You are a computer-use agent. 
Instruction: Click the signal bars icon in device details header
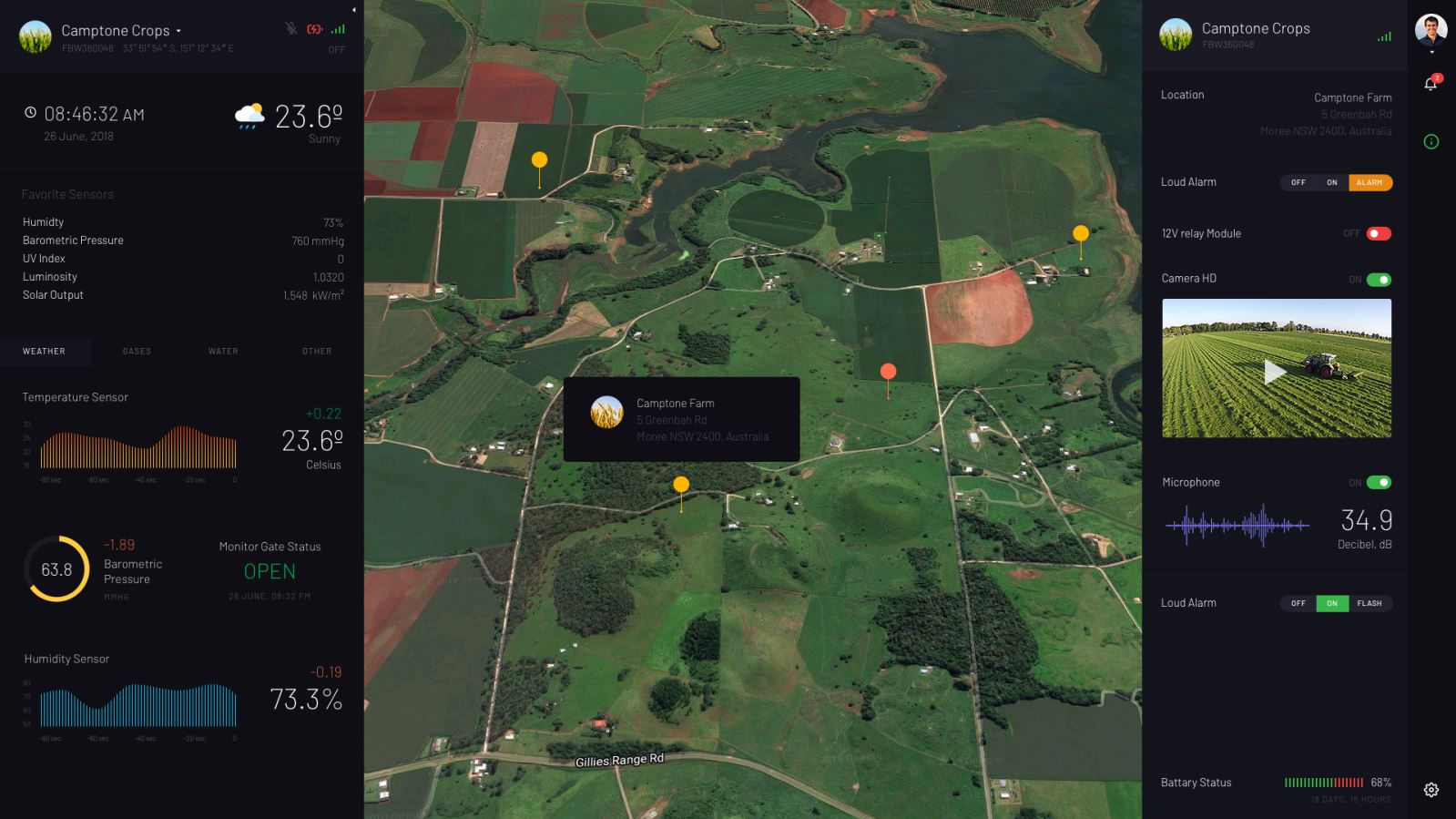(1384, 36)
